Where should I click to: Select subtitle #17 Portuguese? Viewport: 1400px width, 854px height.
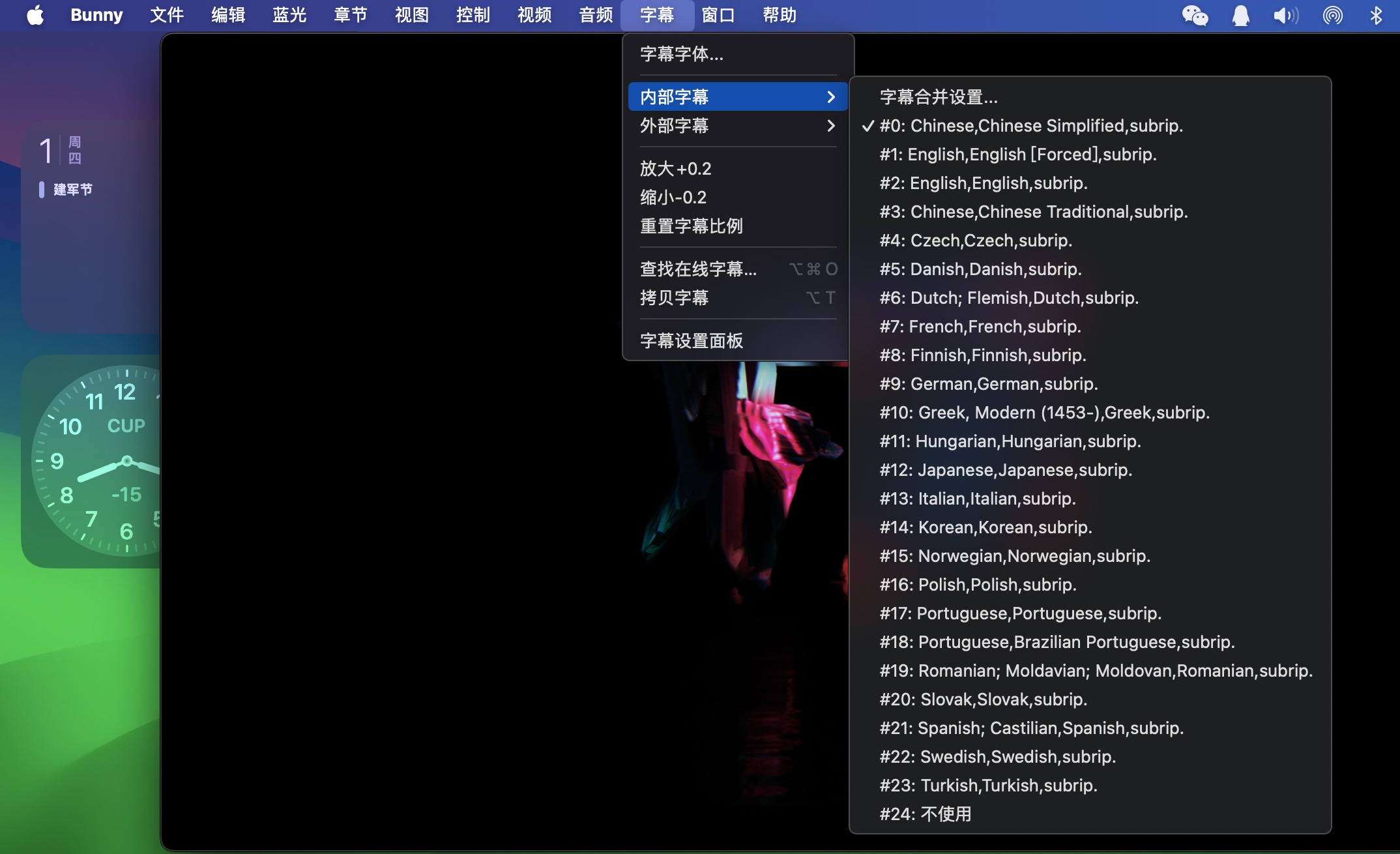tap(1090, 613)
